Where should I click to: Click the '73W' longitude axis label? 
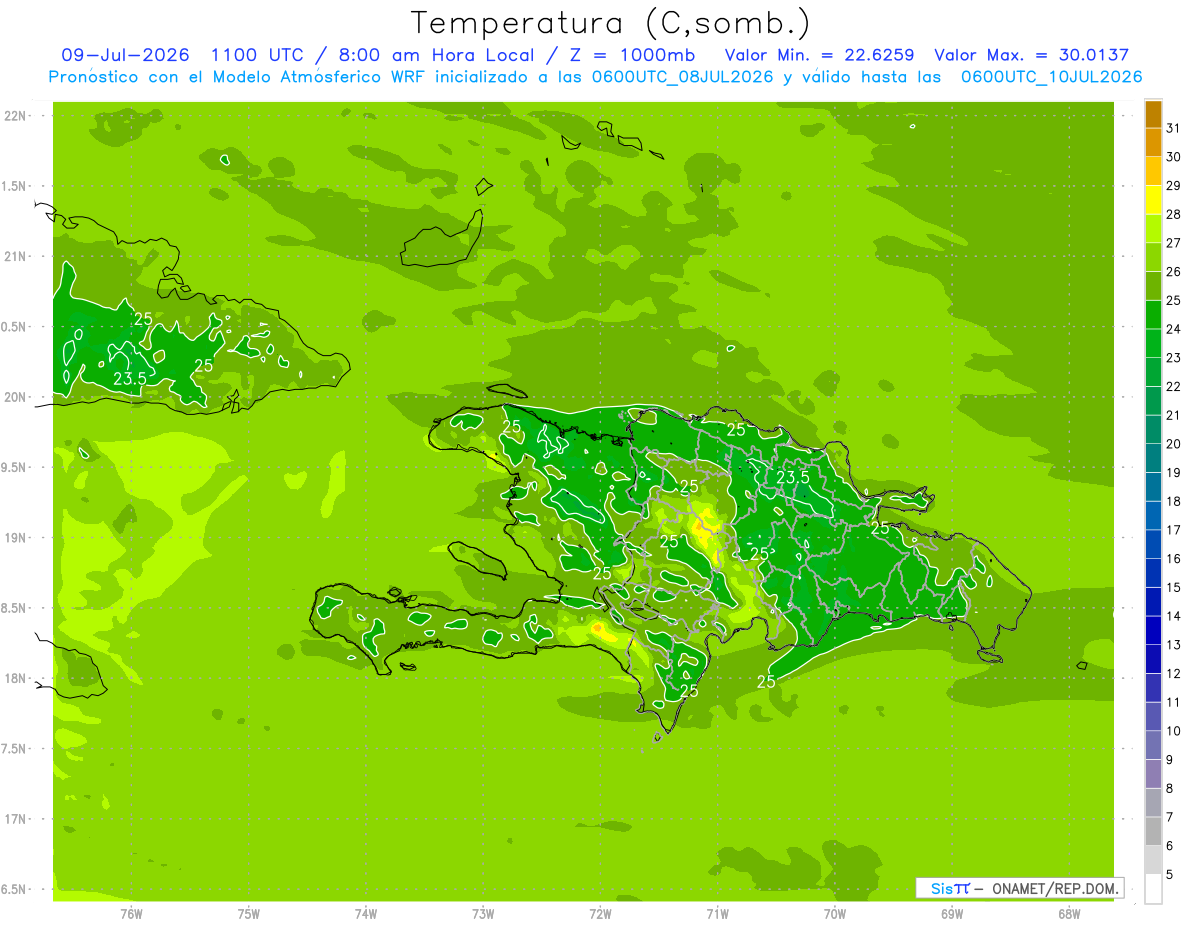[x=483, y=914]
